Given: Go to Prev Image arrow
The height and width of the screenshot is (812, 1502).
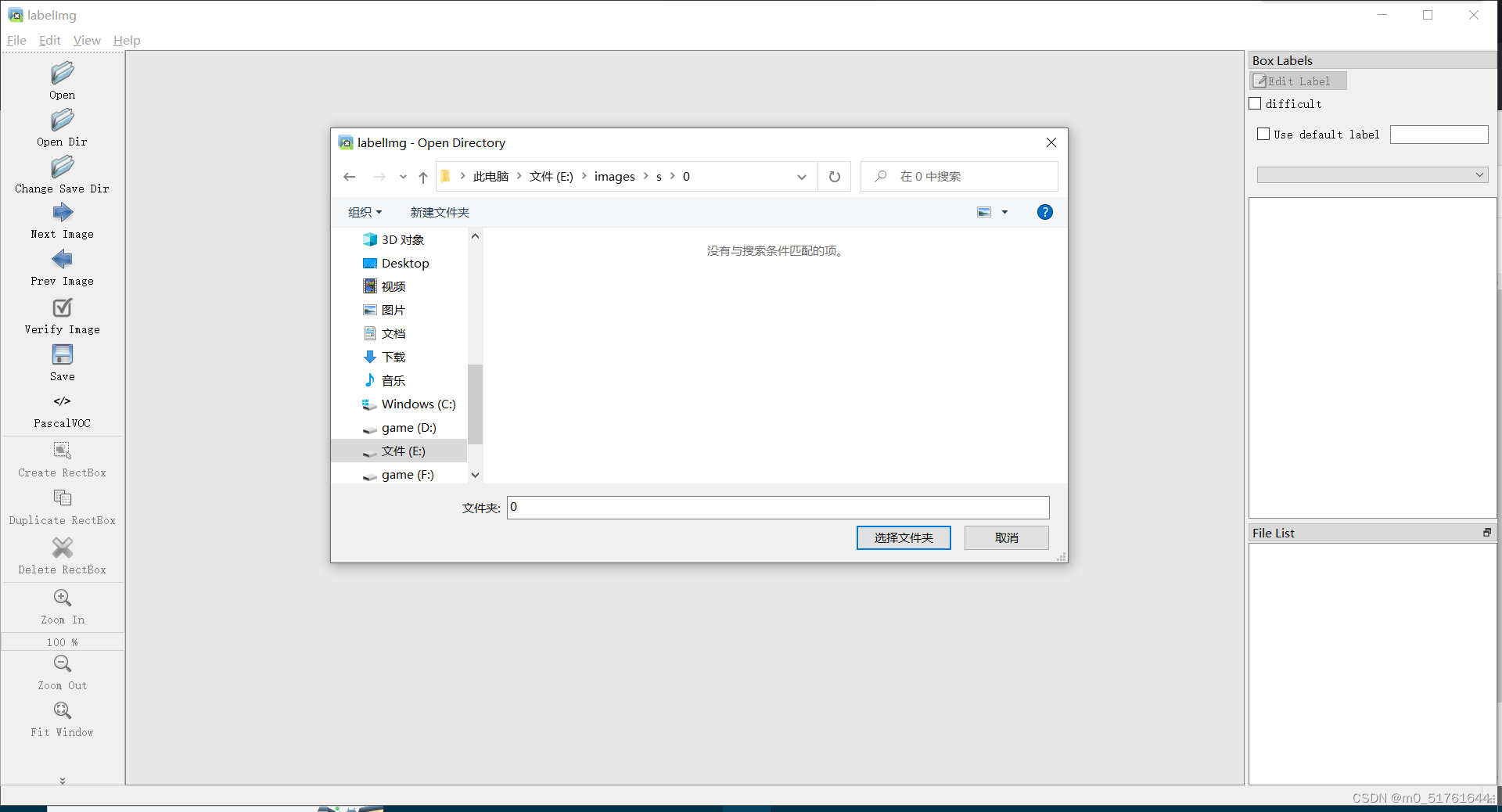Looking at the screenshot, I should pyautogui.click(x=63, y=259).
